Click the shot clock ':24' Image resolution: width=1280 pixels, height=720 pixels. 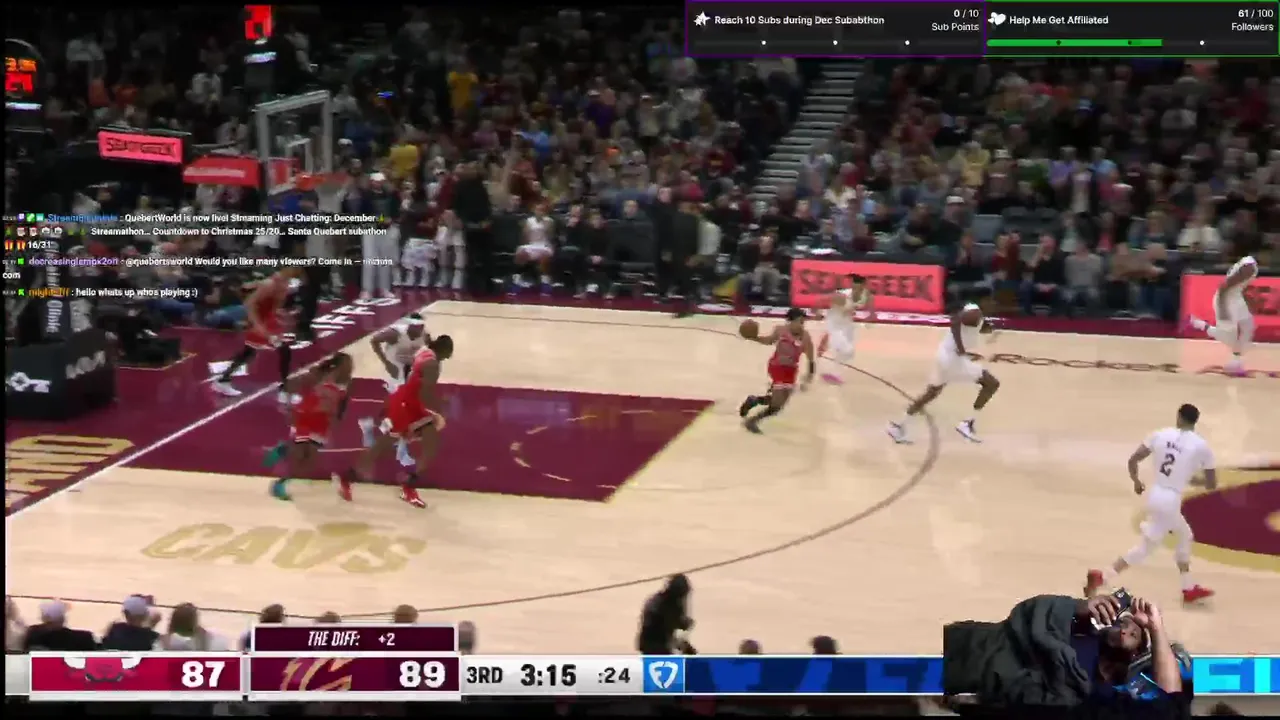point(614,676)
